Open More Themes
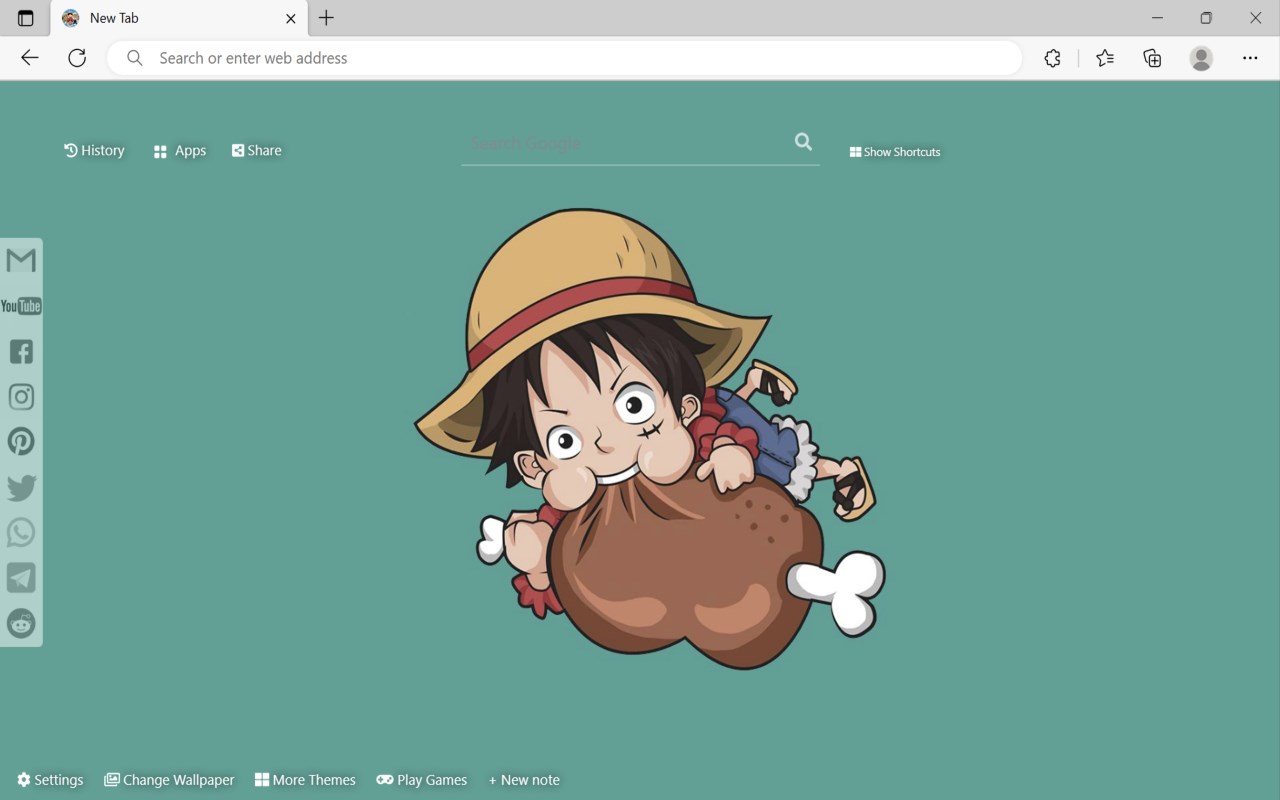Screen dimensions: 1280x800 (x=305, y=780)
